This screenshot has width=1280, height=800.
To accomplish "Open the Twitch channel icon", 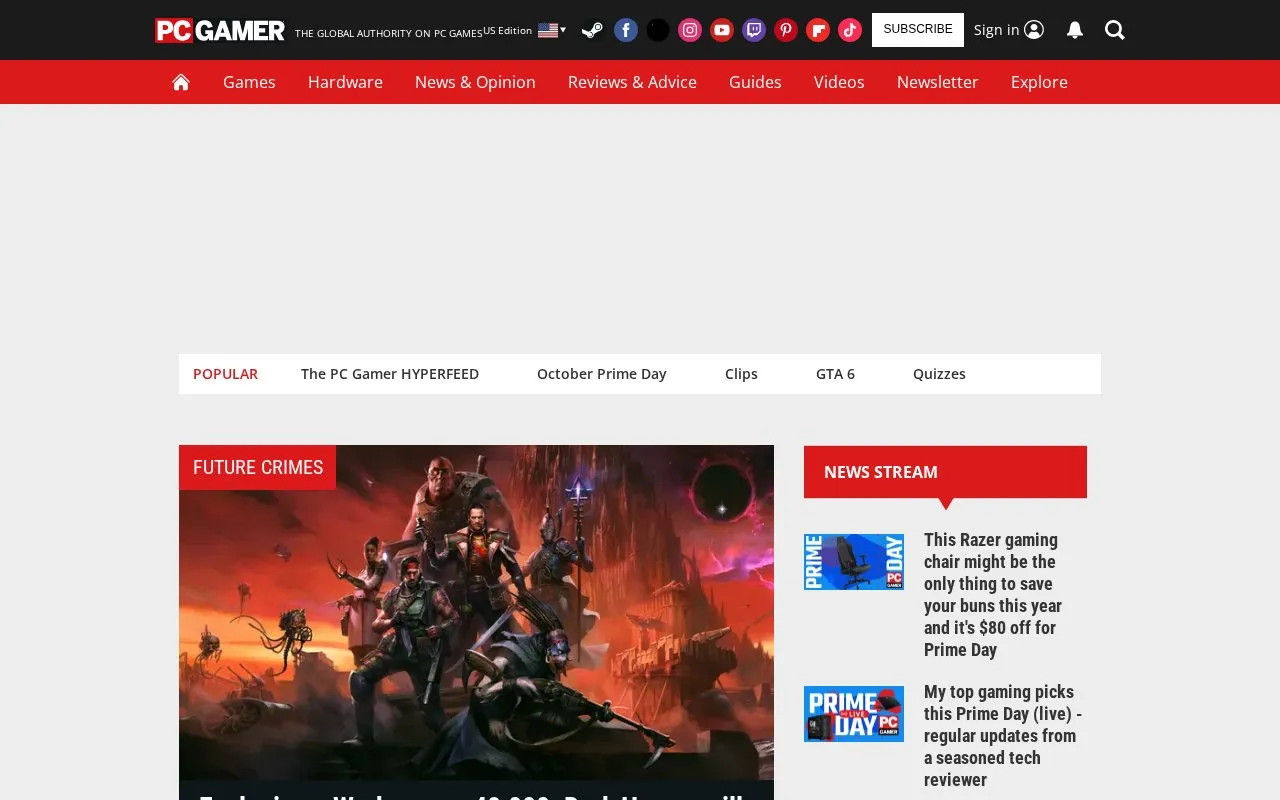I will point(754,30).
